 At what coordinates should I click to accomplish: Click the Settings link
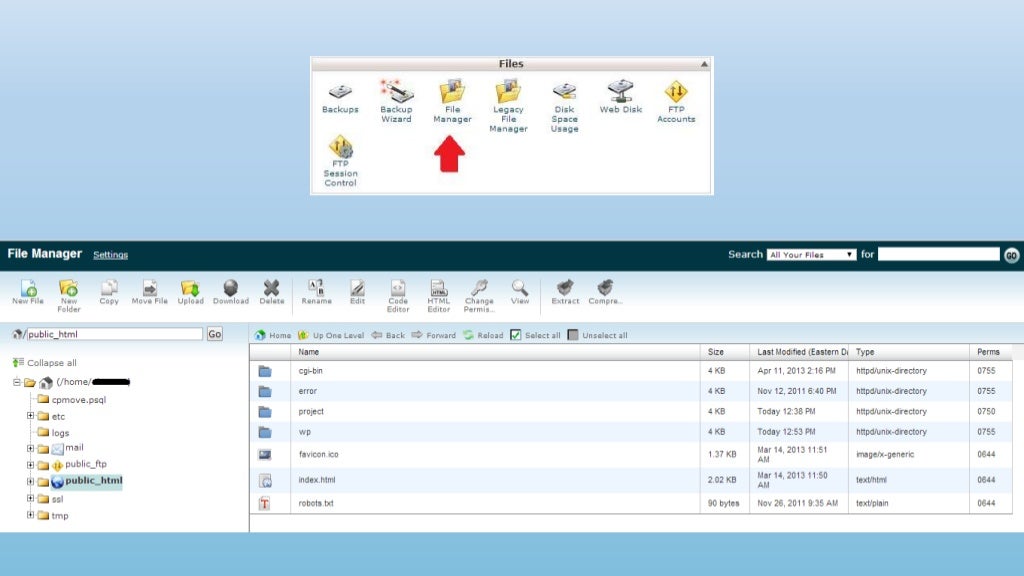[x=110, y=255]
